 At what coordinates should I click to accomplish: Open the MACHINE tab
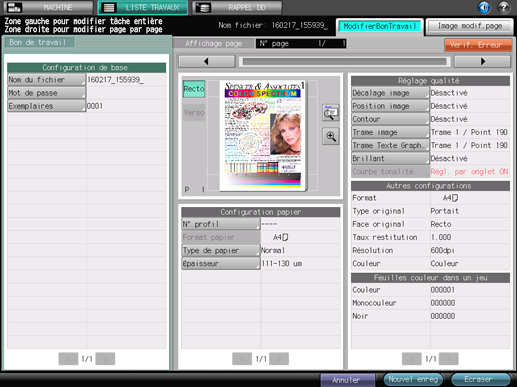(x=49, y=7)
